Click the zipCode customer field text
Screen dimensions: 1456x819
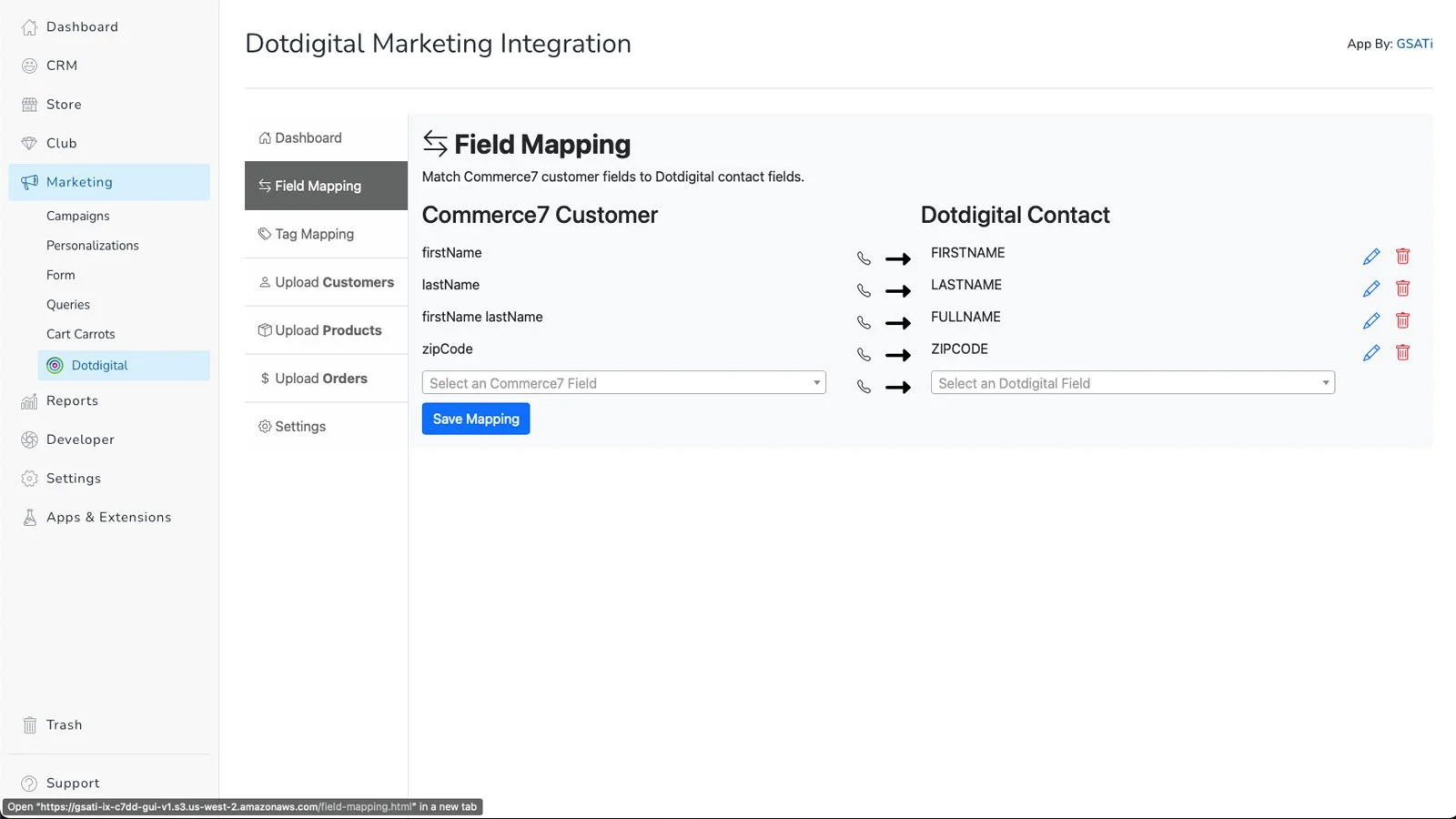coord(448,349)
